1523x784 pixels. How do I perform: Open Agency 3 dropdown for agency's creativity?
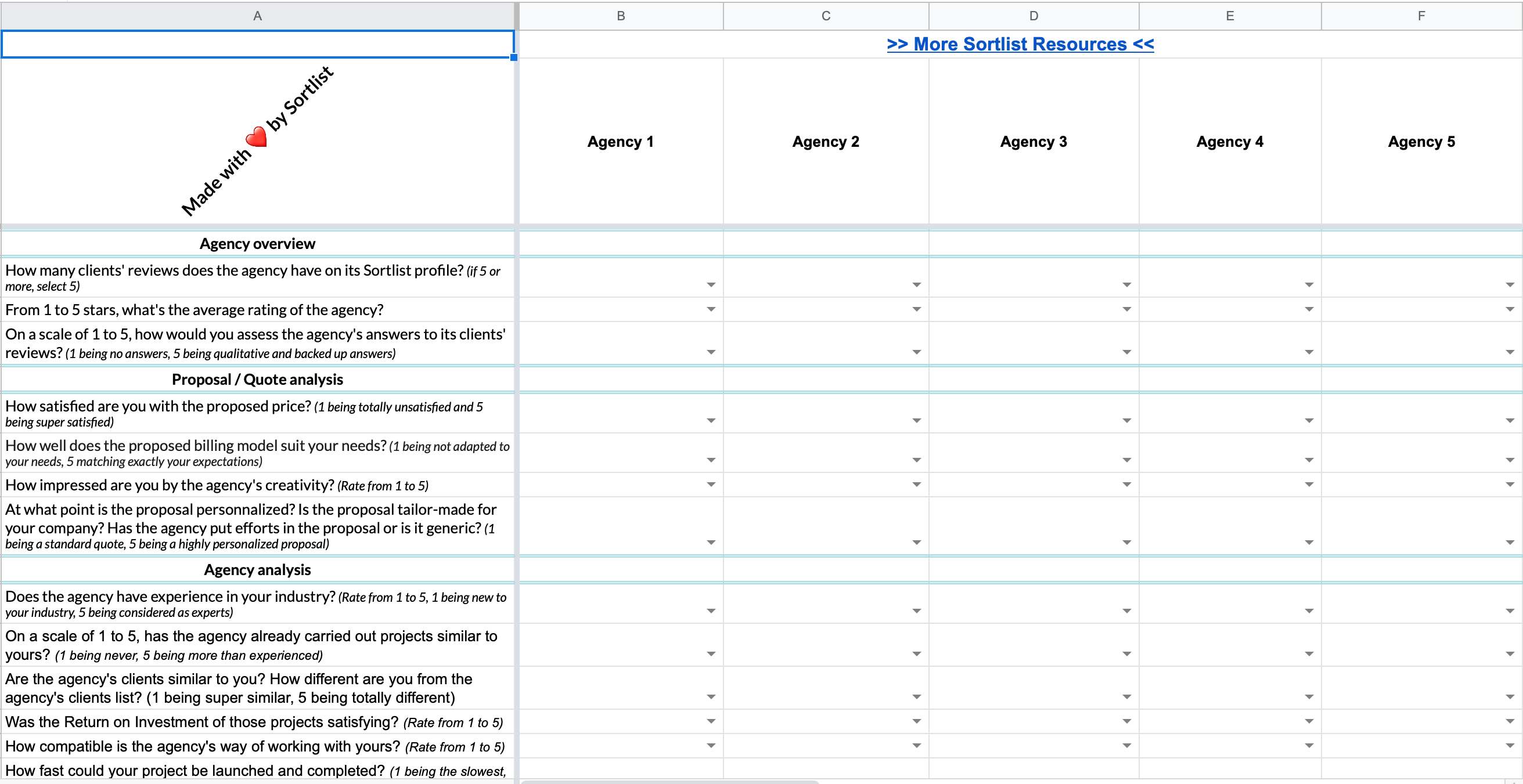[1127, 485]
